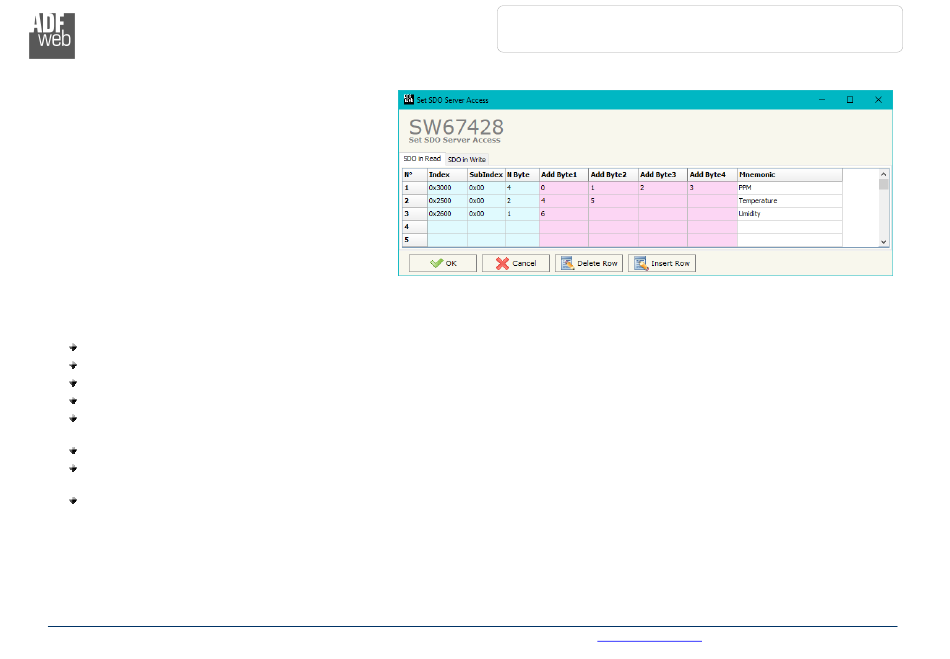Click the SubIndex cell in PPM row
Viewport: 950px width, 659px height.
click(486, 188)
